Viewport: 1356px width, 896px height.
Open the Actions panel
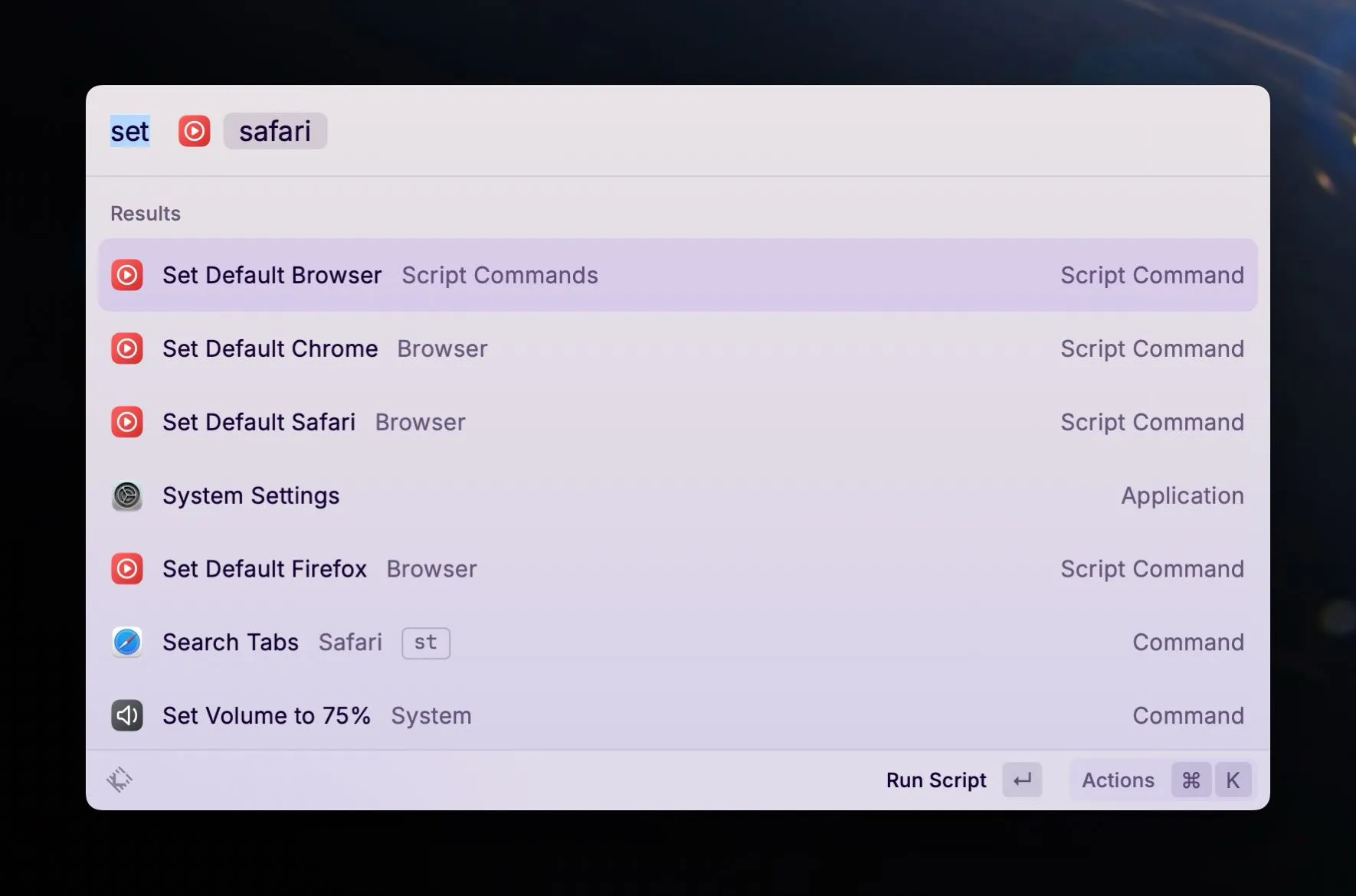1119,780
